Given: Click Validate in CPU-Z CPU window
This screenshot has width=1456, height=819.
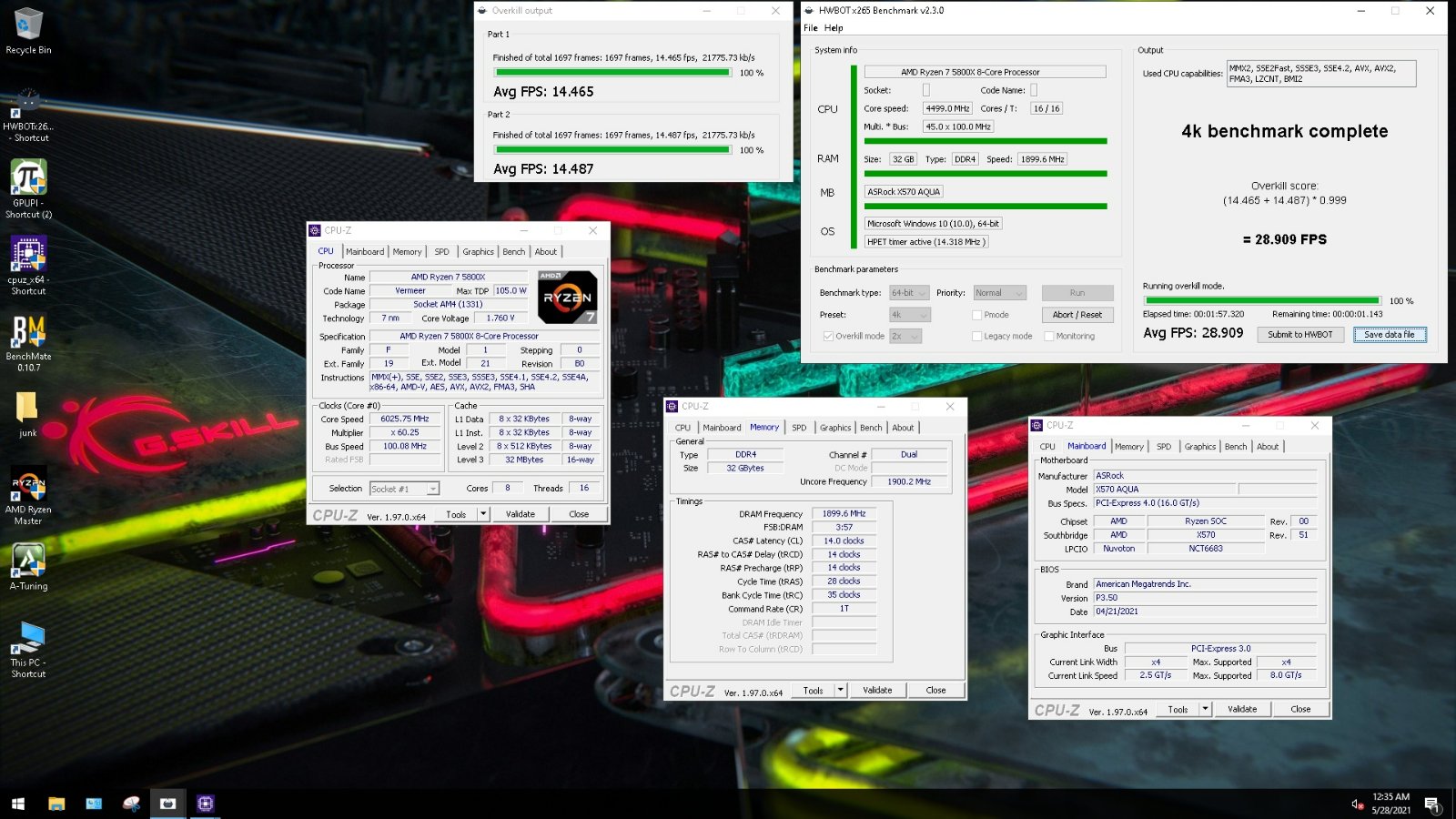Looking at the screenshot, I should point(521,514).
